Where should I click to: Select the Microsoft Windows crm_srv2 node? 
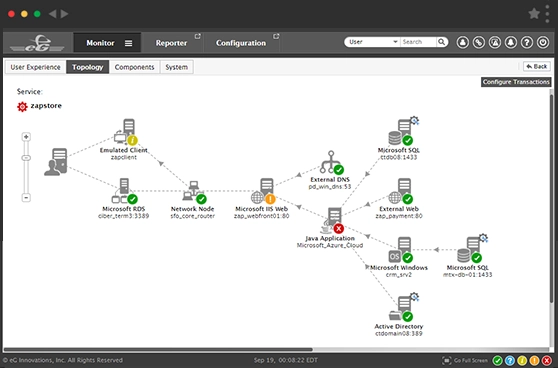click(401, 250)
